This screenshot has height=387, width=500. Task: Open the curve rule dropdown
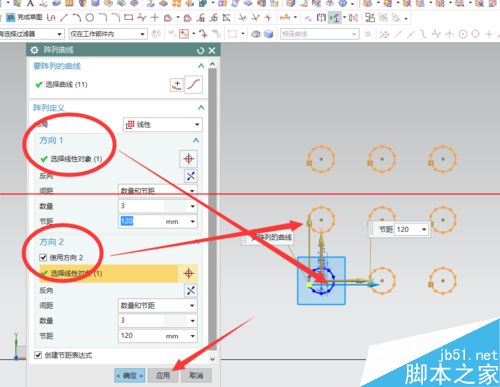(319, 34)
